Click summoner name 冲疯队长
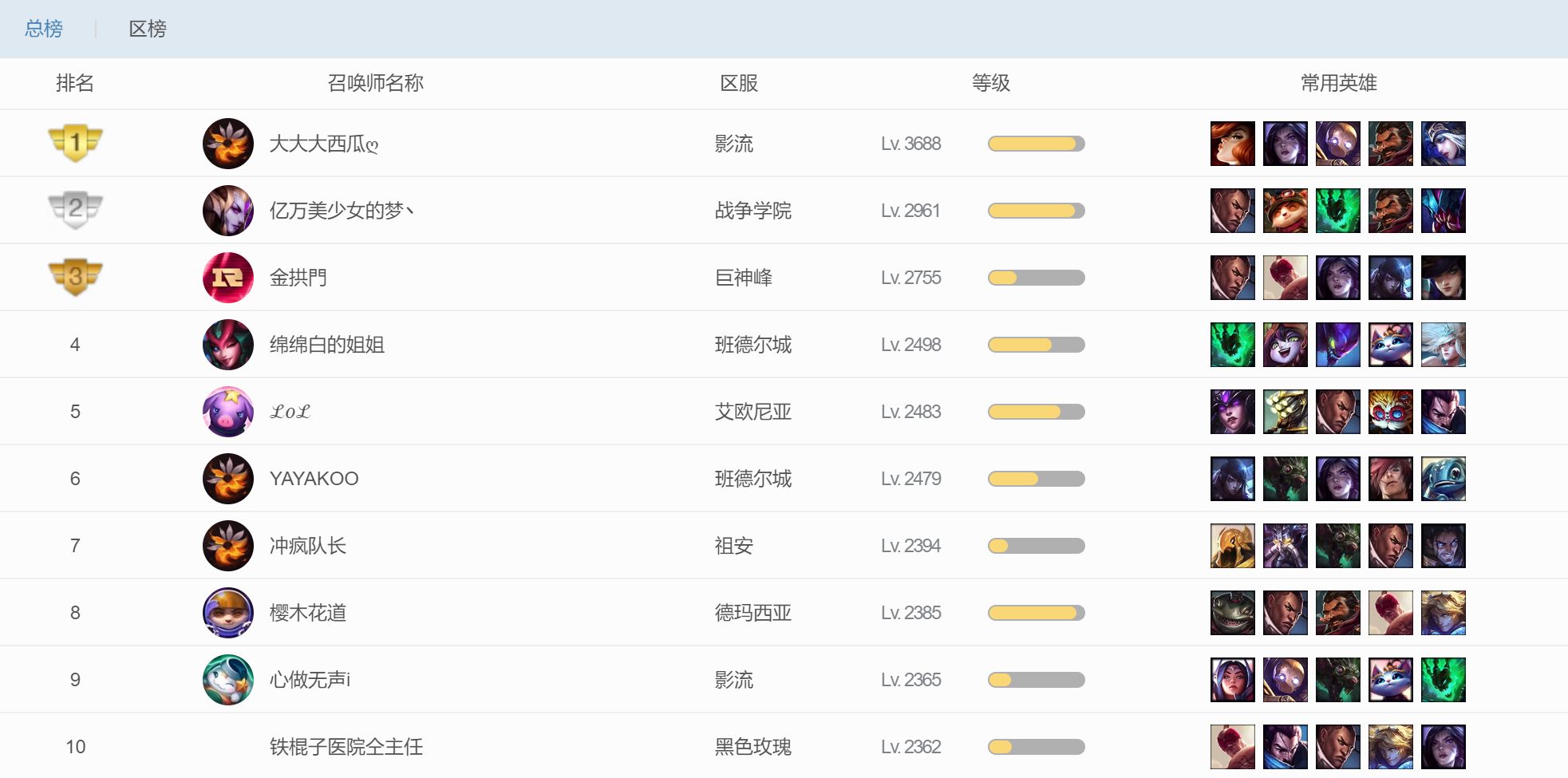 pos(307,546)
